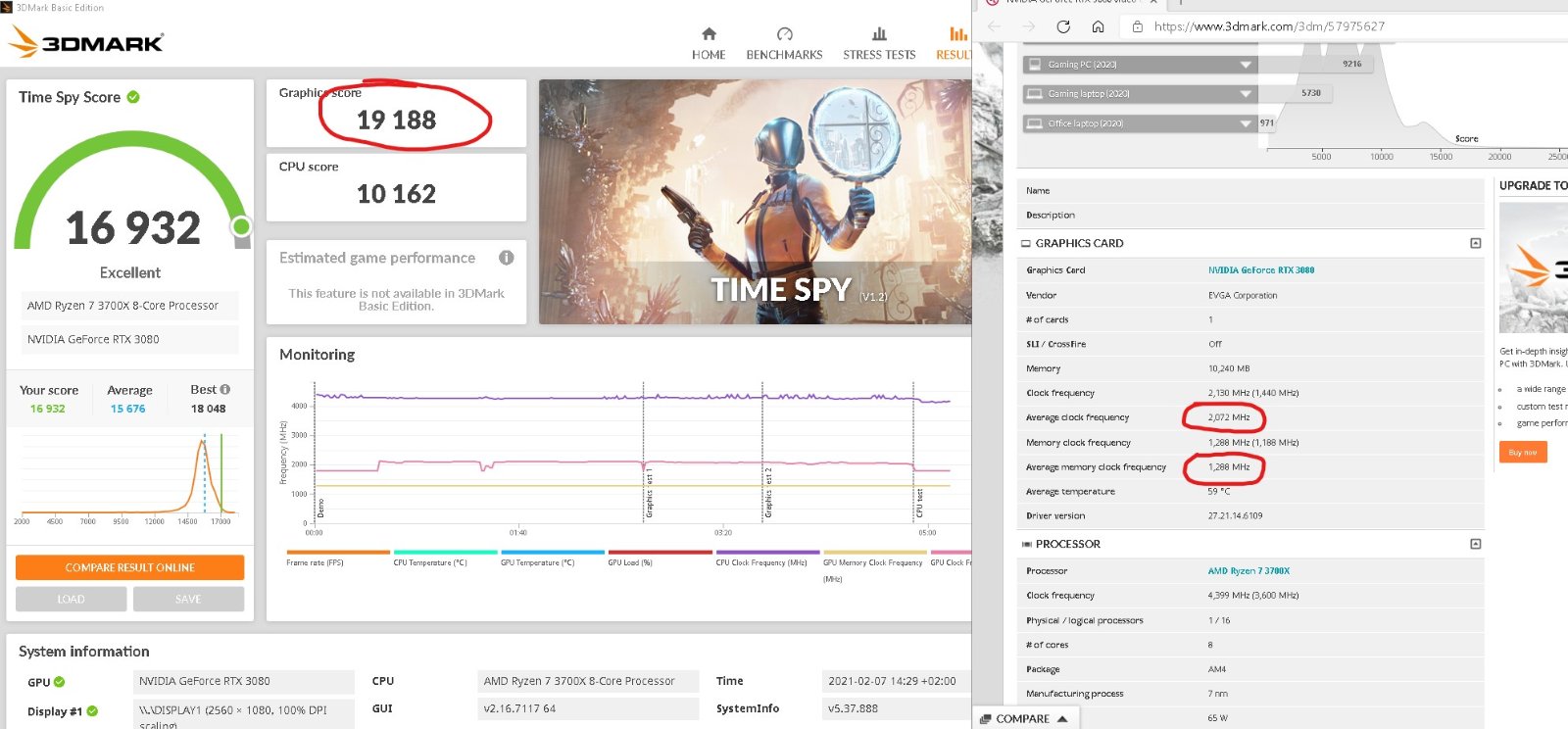
Task: Toggle the Frame rate (FPS) legend series
Action: [337, 558]
